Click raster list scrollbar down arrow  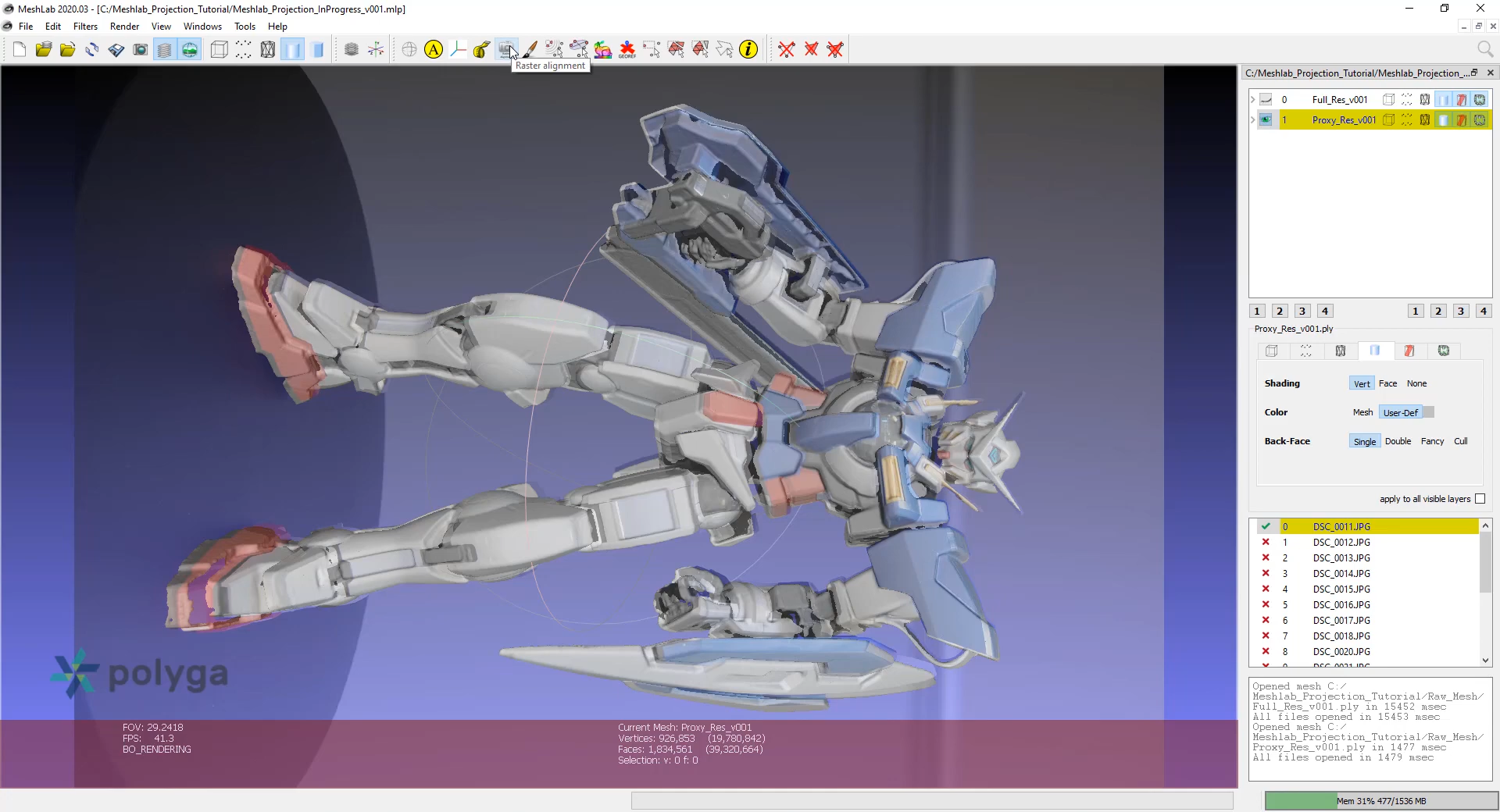point(1485,661)
